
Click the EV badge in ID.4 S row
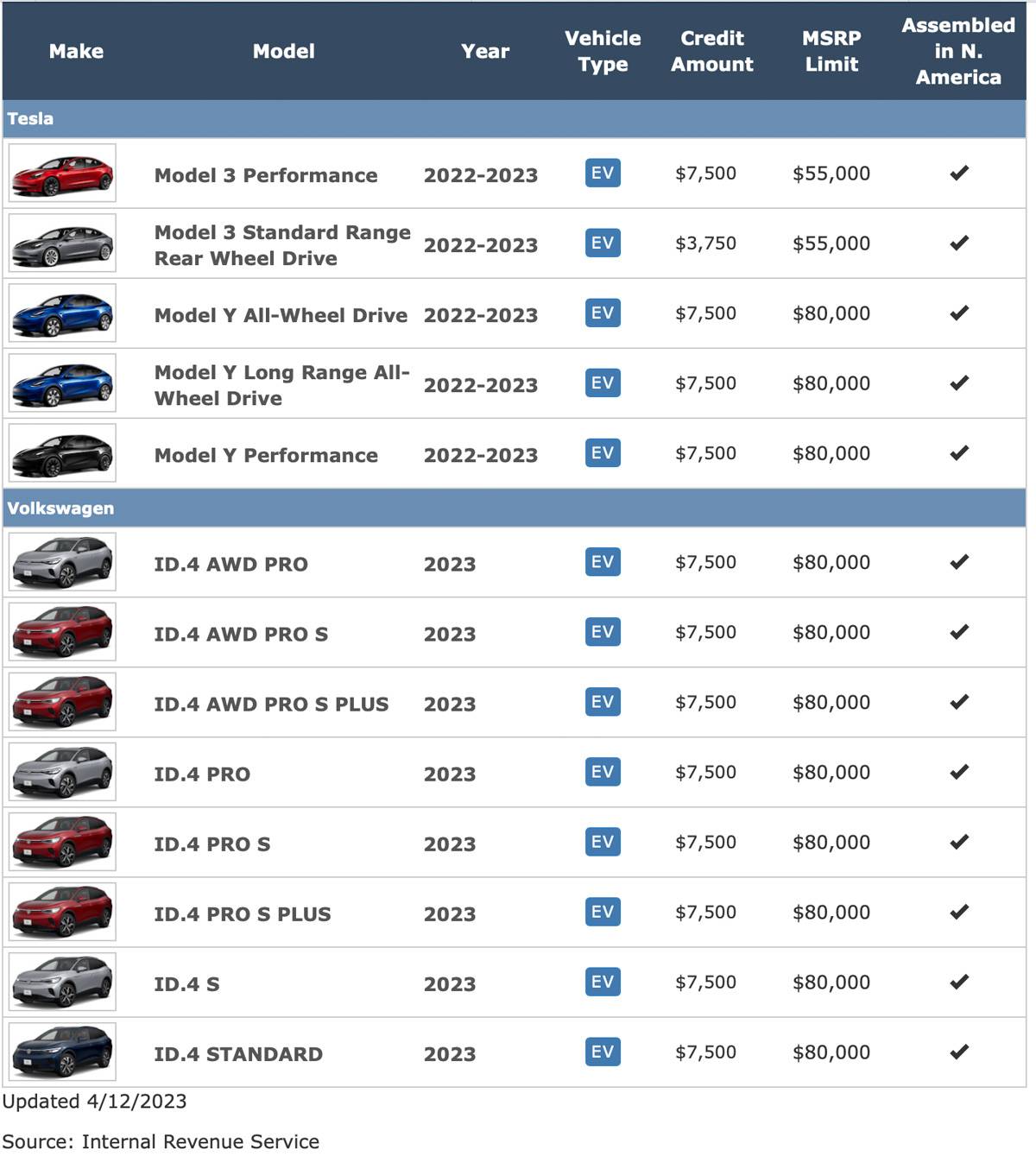pyautogui.click(x=603, y=981)
